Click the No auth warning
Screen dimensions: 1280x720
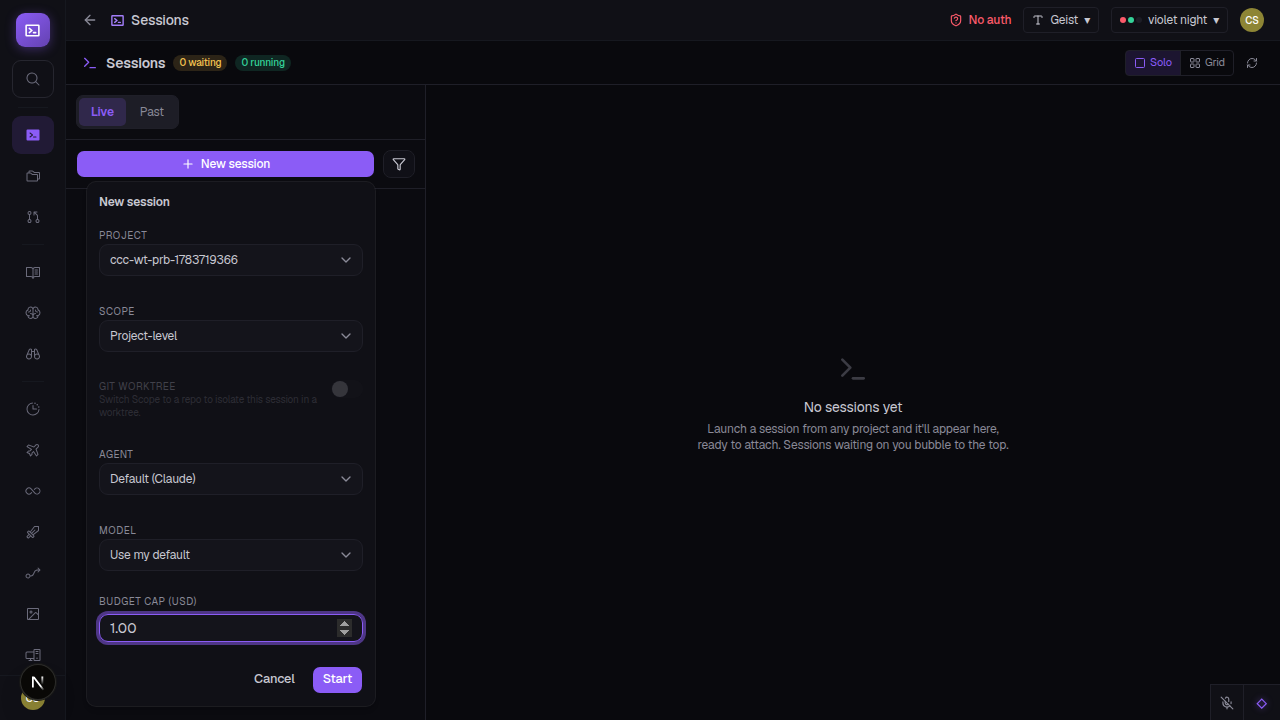pos(980,20)
